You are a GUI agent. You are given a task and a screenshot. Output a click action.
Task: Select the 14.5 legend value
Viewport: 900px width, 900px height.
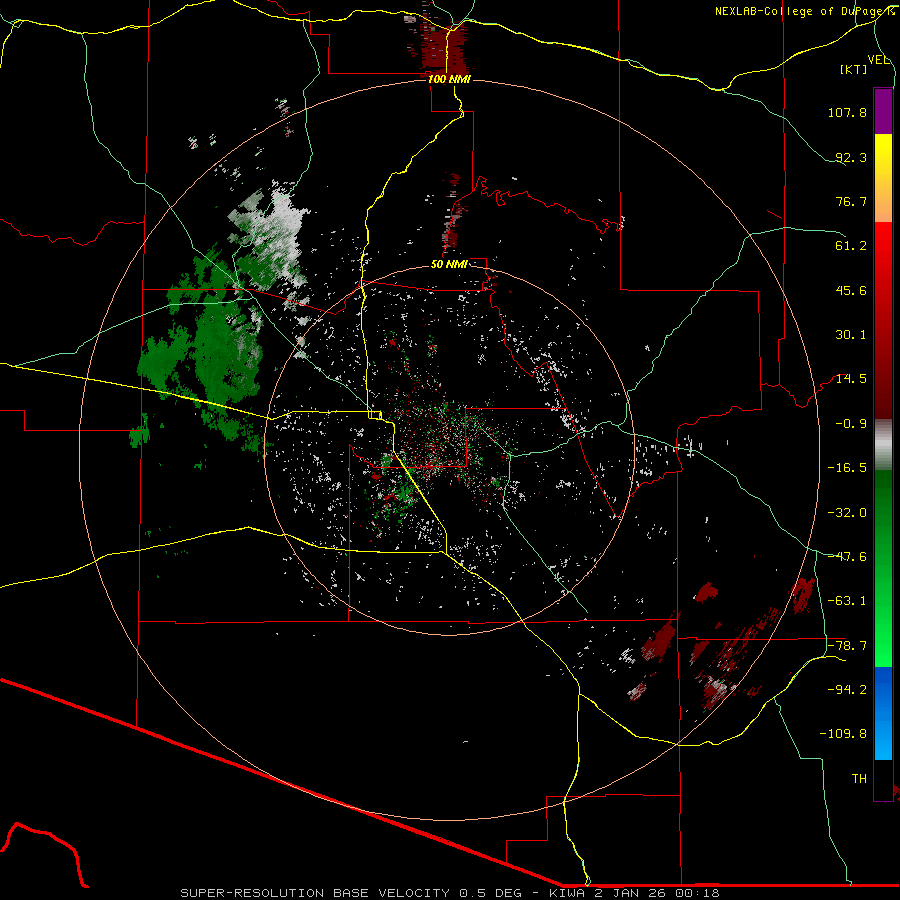851,379
